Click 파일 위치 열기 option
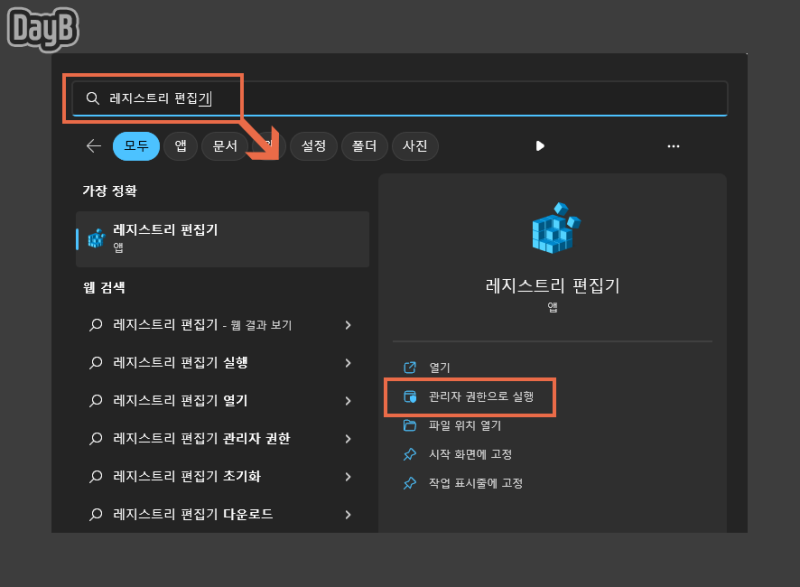800x587 pixels. click(465, 425)
